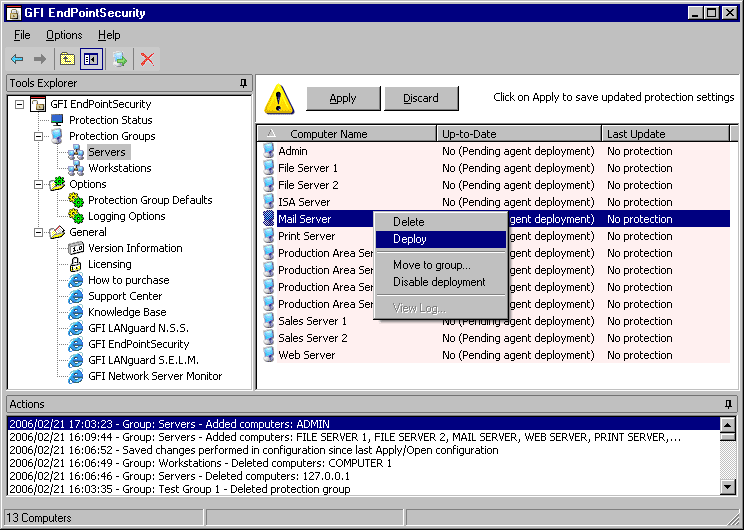The height and width of the screenshot is (530, 744).
Task: Collapse the General tree node
Action: point(39,232)
